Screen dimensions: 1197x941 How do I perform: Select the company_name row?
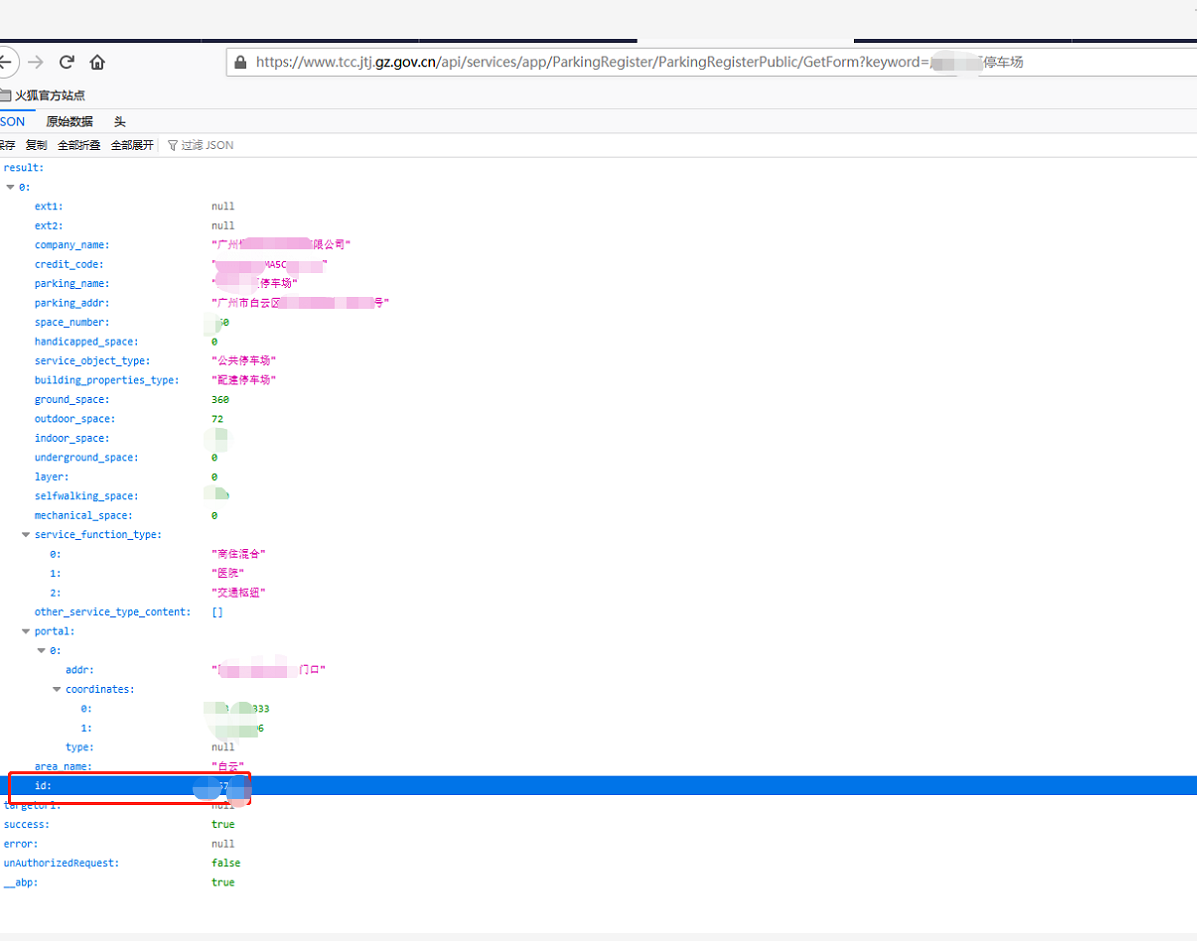(72, 245)
